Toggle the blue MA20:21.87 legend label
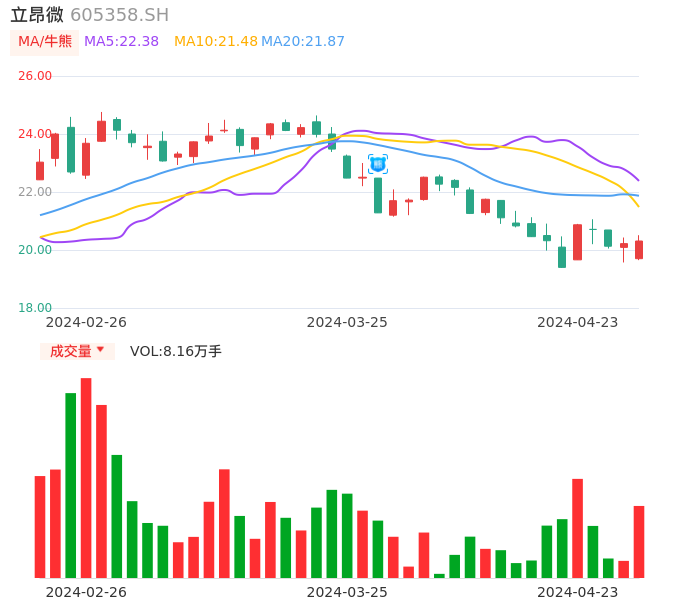Screen dimensions: 686x606 coord(303,41)
